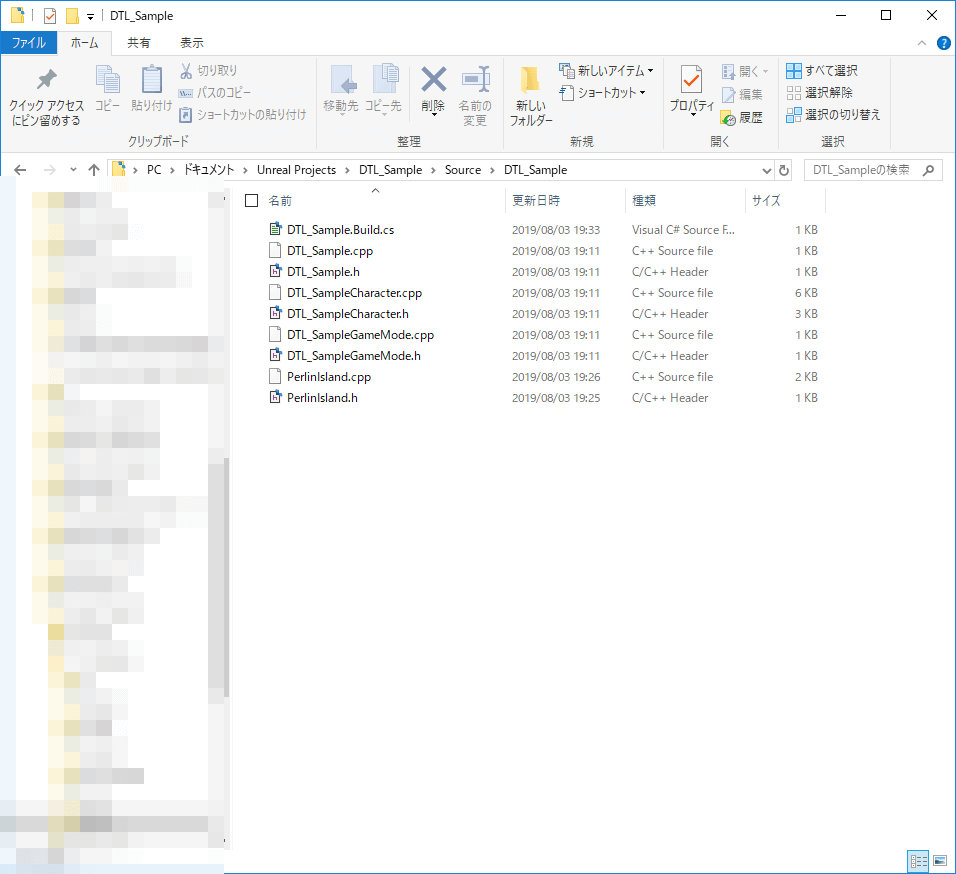Screen dimensions: 956x874
Task: Open Properties (プロパティ) checkmark icon
Action: point(691,80)
